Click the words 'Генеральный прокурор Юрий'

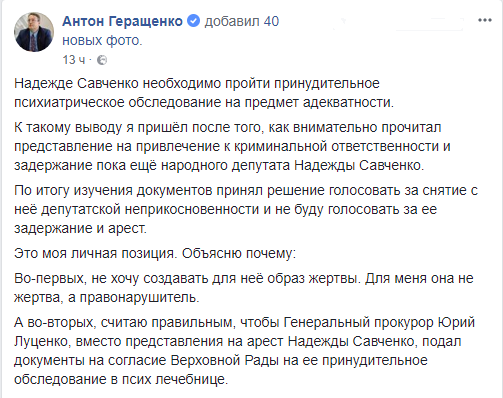(379, 323)
